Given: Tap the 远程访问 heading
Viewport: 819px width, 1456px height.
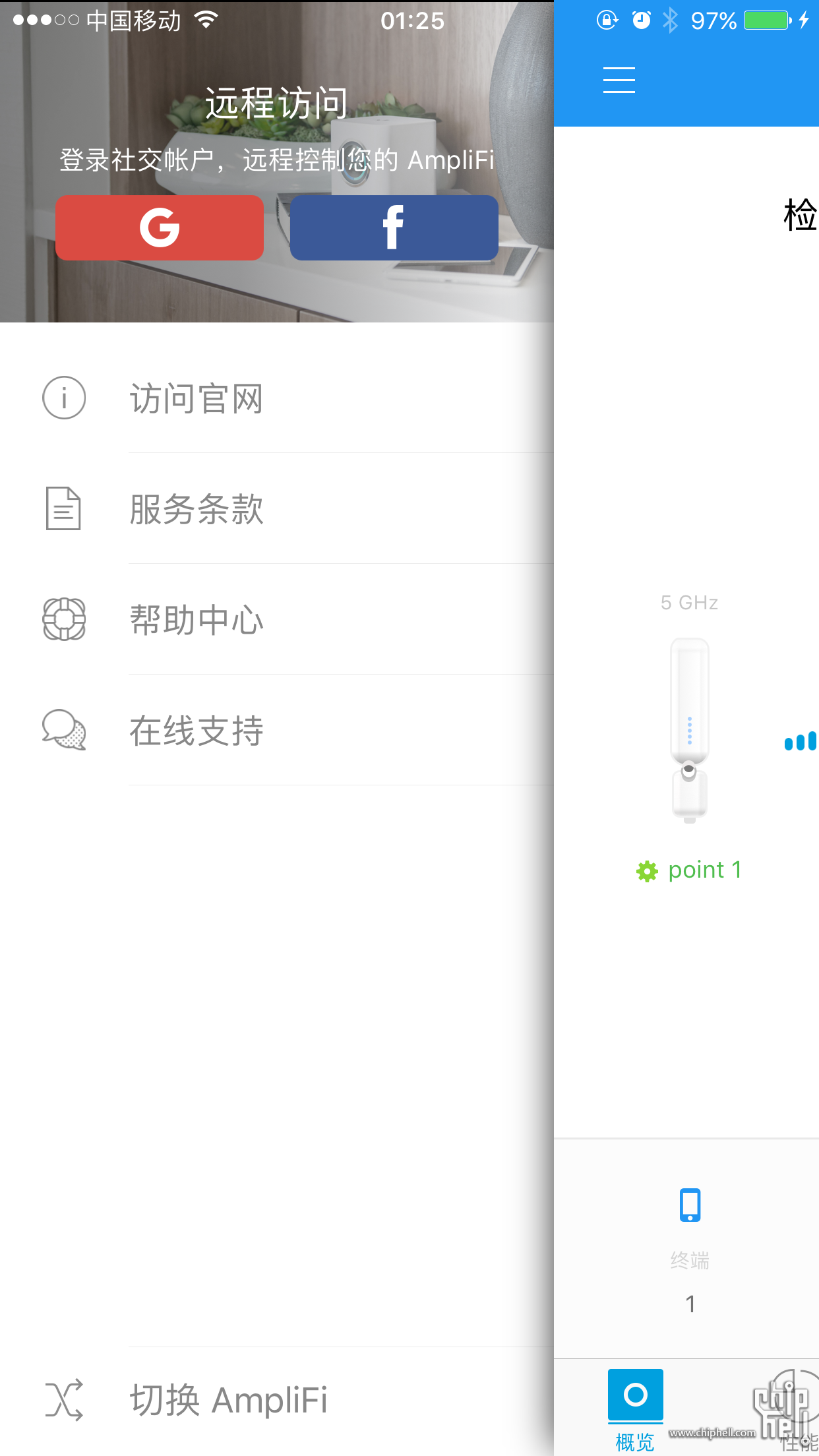Looking at the screenshot, I should pyautogui.click(x=276, y=103).
